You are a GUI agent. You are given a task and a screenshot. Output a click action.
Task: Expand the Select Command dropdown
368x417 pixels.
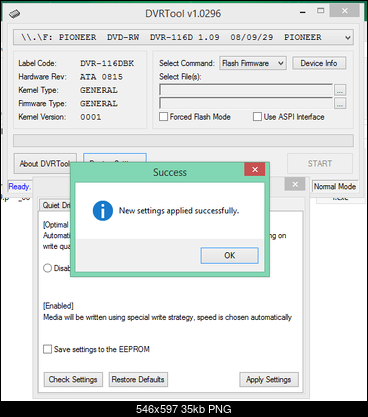pyautogui.click(x=253, y=63)
